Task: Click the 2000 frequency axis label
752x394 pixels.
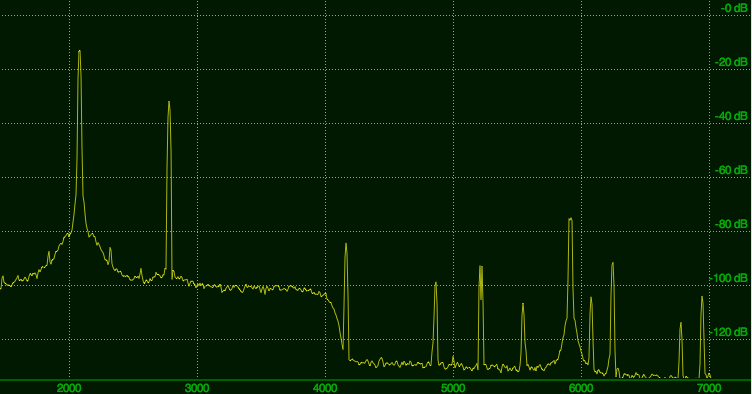Action: point(69,388)
